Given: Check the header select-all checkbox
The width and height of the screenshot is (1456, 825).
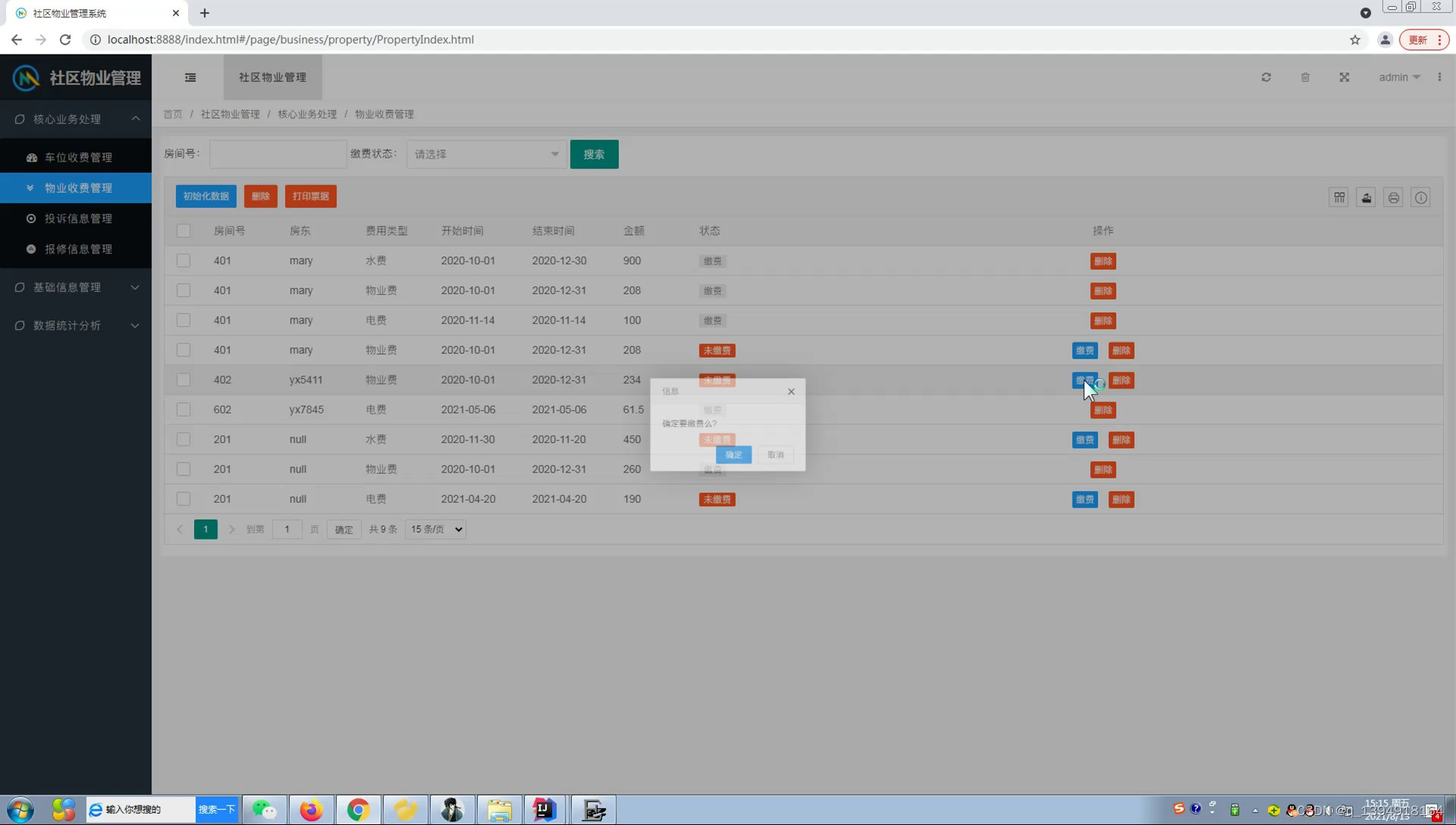Looking at the screenshot, I should click(184, 231).
